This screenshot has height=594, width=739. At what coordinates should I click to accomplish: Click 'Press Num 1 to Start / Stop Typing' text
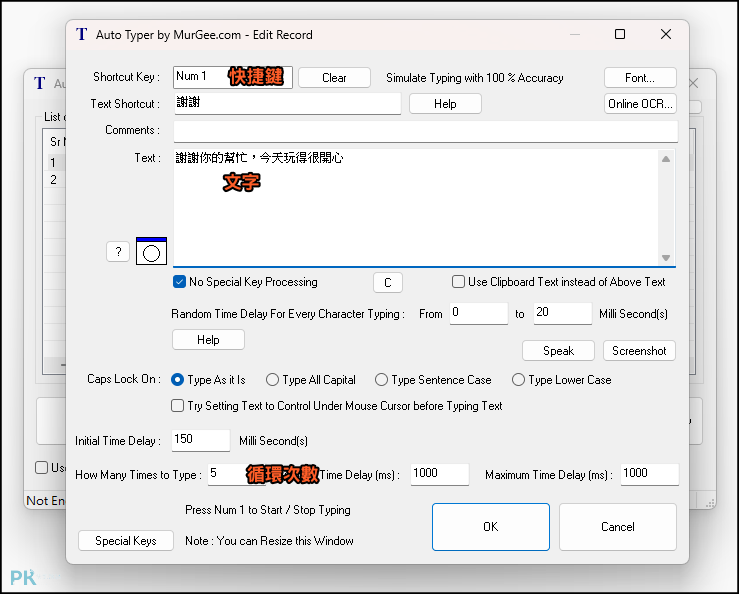click(x=268, y=510)
